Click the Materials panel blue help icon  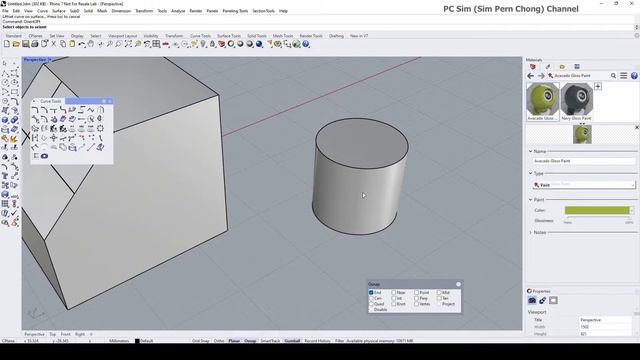[634, 76]
